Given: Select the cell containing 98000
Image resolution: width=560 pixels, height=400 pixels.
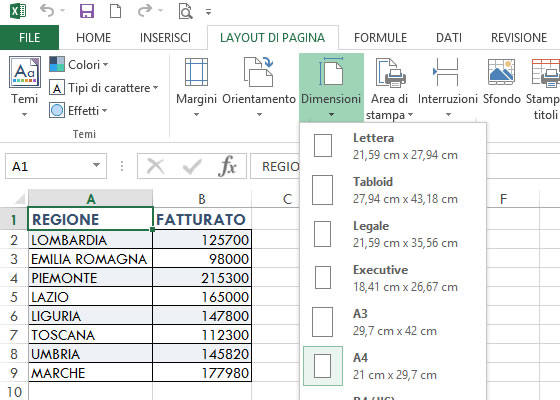Looking at the screenshot, I should pyautogui.click(x=202, y=259).
